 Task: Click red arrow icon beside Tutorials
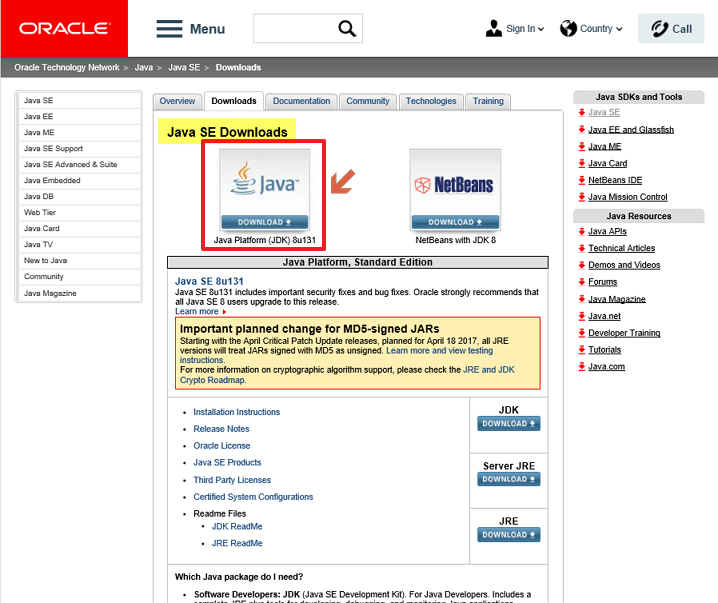[x=582, y=350]
